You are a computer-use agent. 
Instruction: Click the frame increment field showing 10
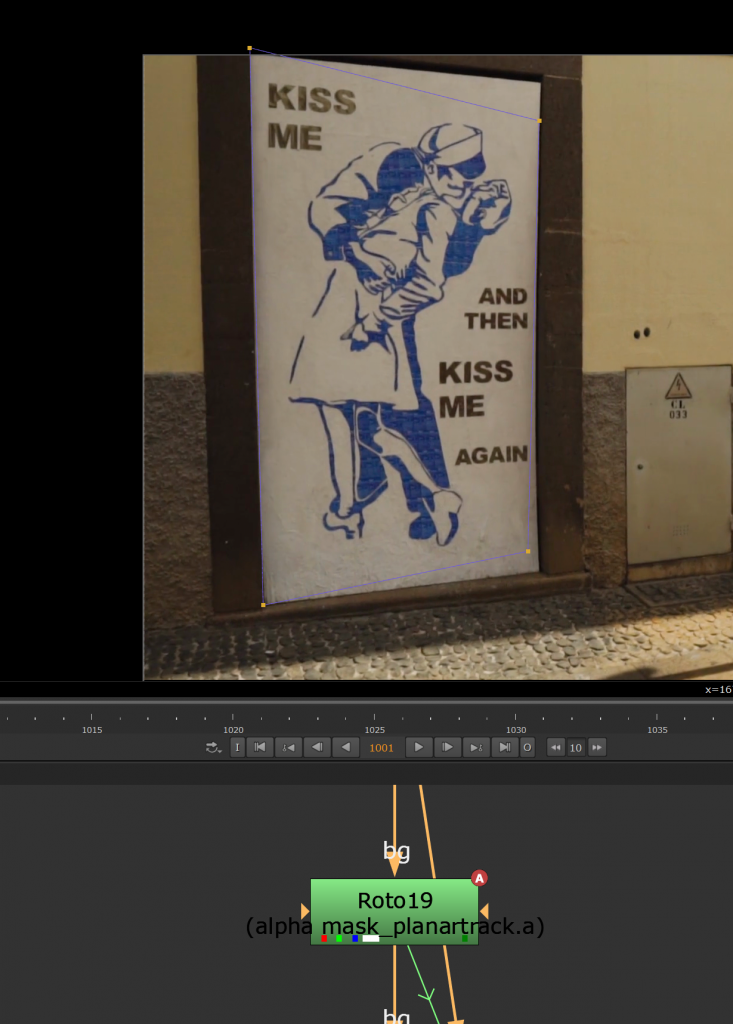click(x=576, y=747)
